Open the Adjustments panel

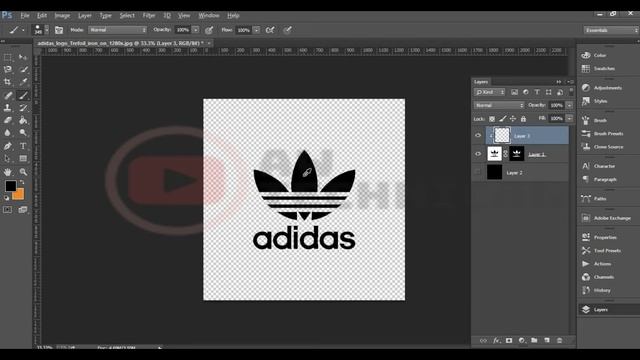click(608, 88)
